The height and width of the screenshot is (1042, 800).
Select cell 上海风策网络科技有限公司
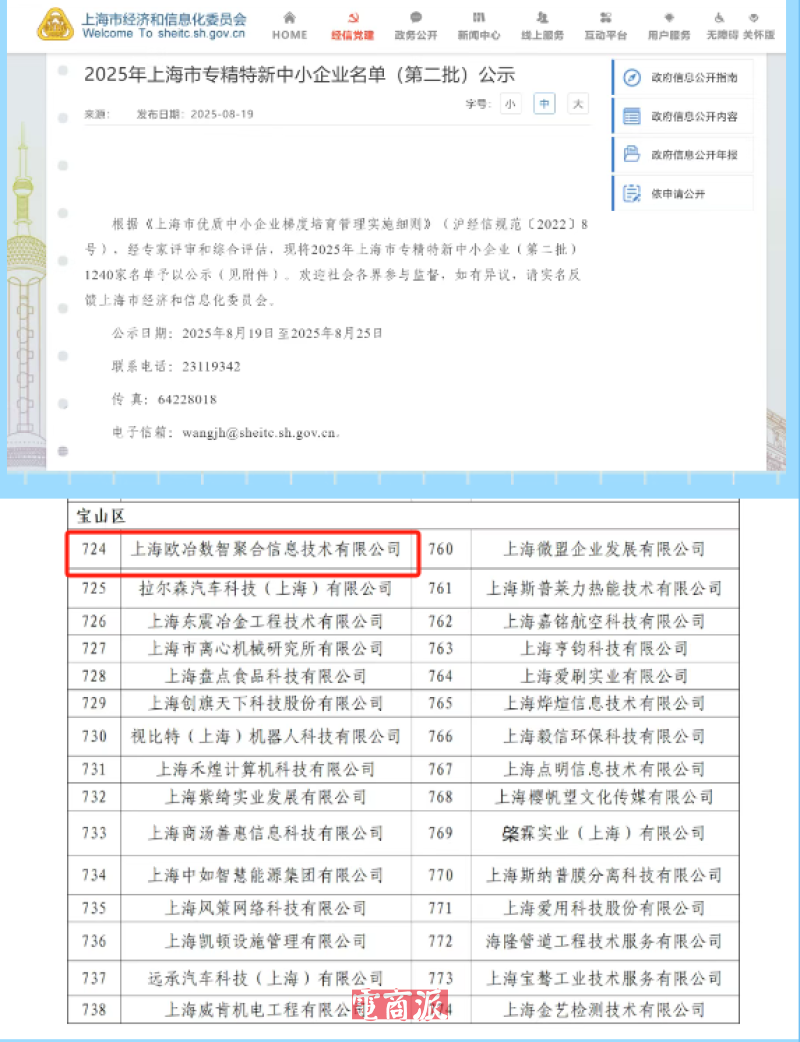click(266, 908)
